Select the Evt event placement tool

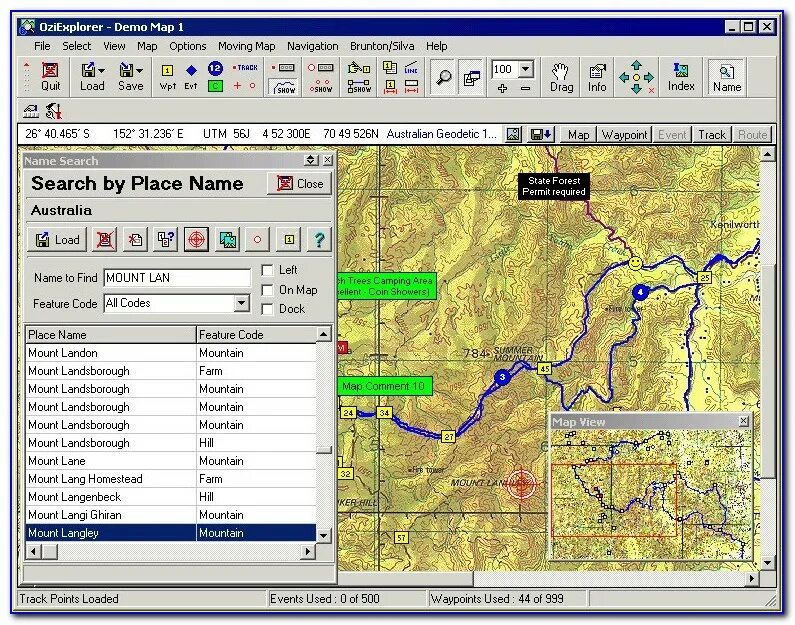click(x=191, y=76)
